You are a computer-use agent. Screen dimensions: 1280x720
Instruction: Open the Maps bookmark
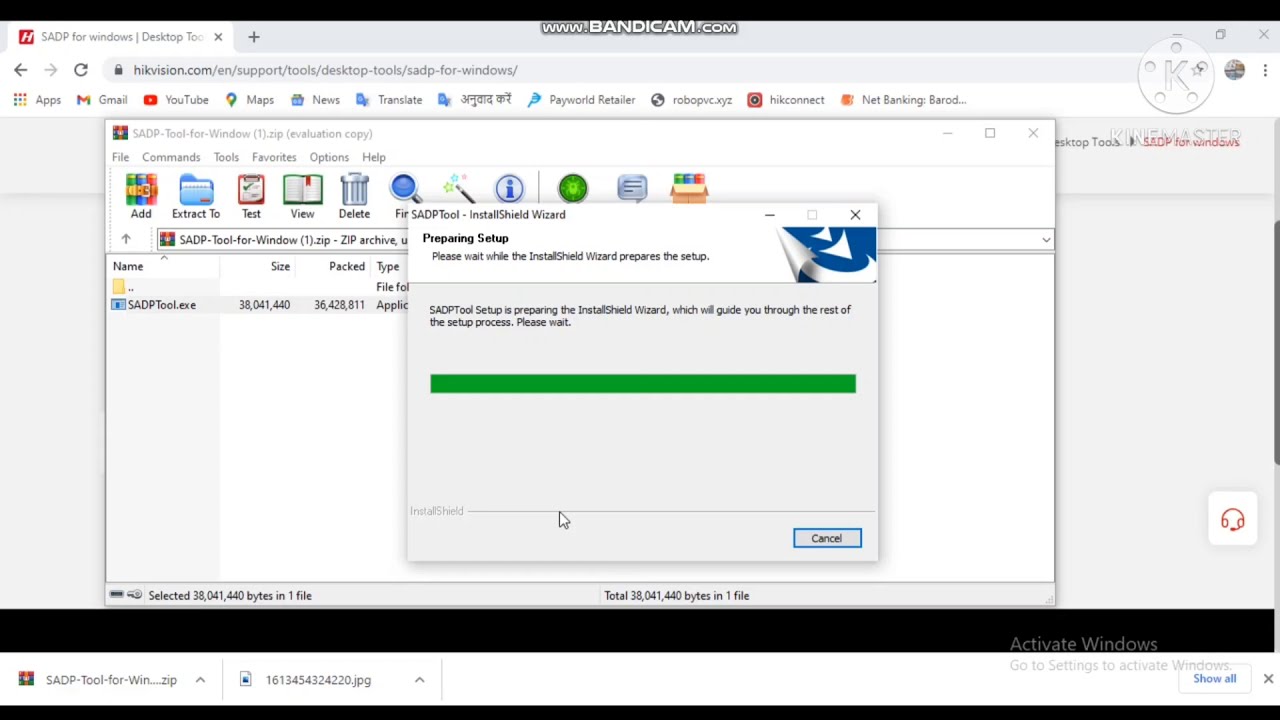tap(249, 100)
